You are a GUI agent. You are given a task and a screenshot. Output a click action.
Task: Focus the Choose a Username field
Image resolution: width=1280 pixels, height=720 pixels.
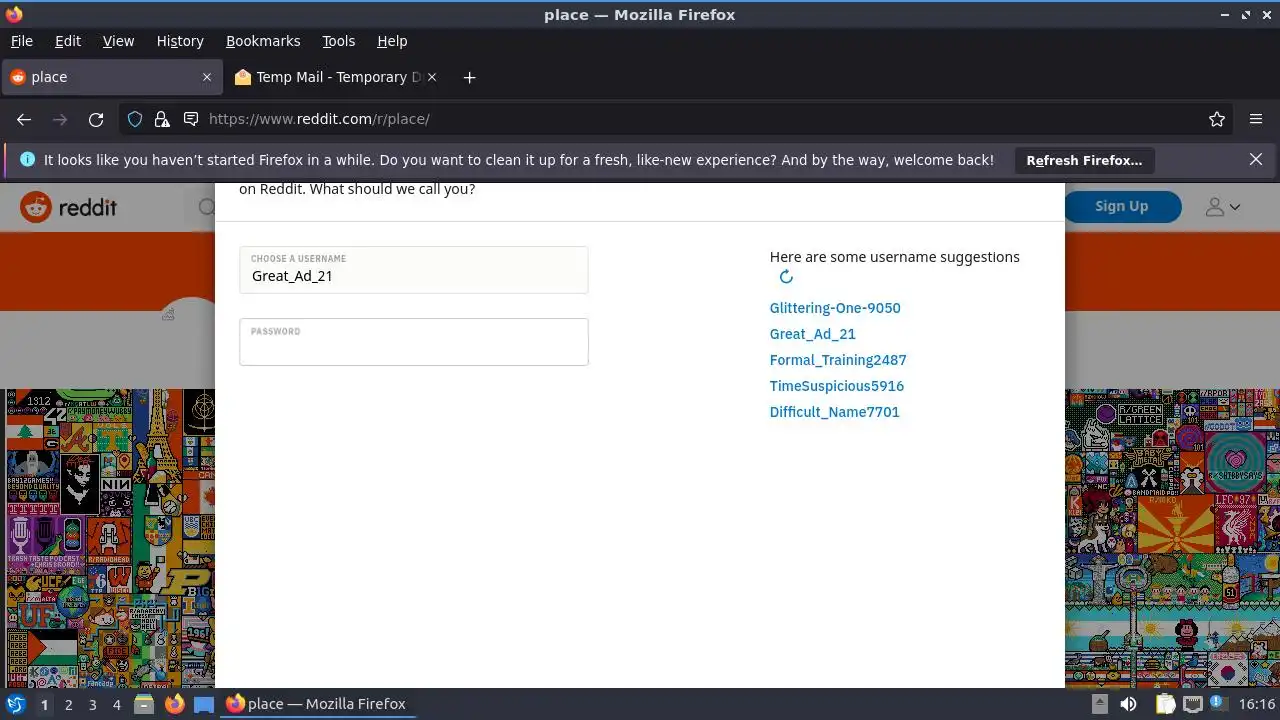pyautogui.click(x=414, y=270)
